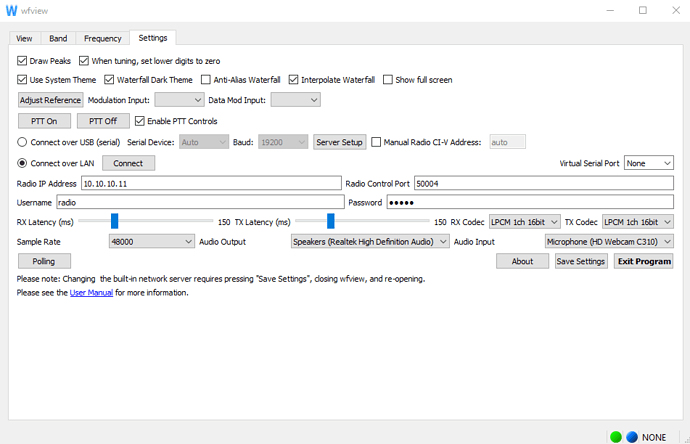
Task: Open the Modulation Input dropdown
Action: click(x=180, y=100)
